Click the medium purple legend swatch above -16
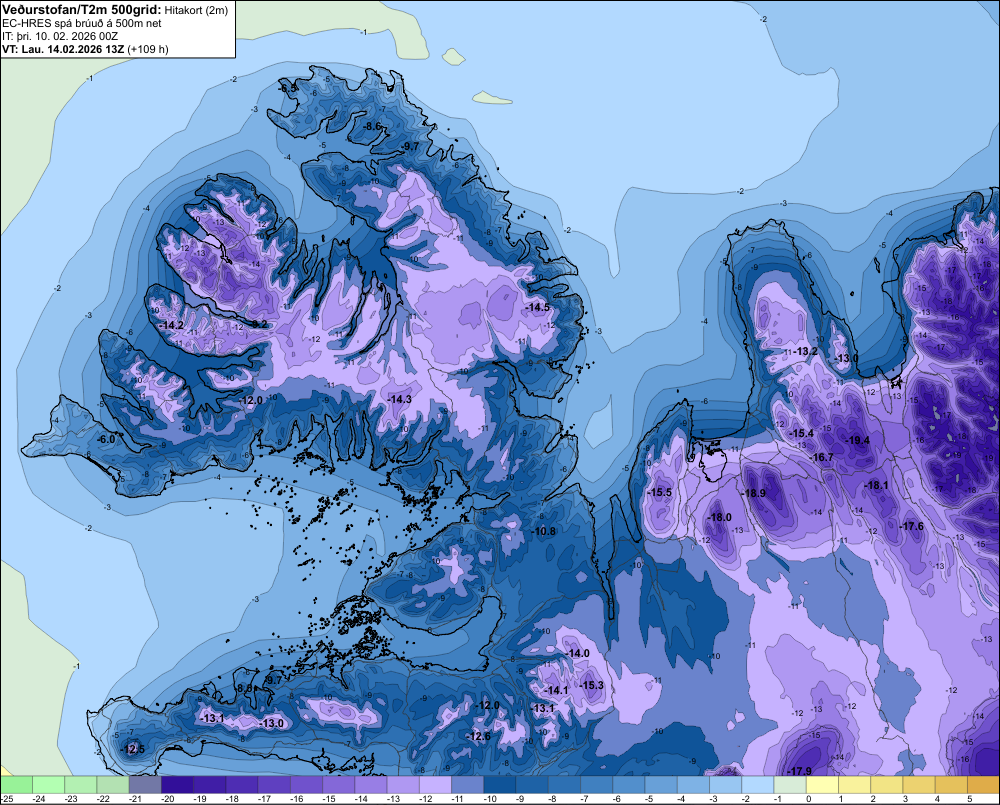This screenshot has width=1000, height=805. pos(306,785)
